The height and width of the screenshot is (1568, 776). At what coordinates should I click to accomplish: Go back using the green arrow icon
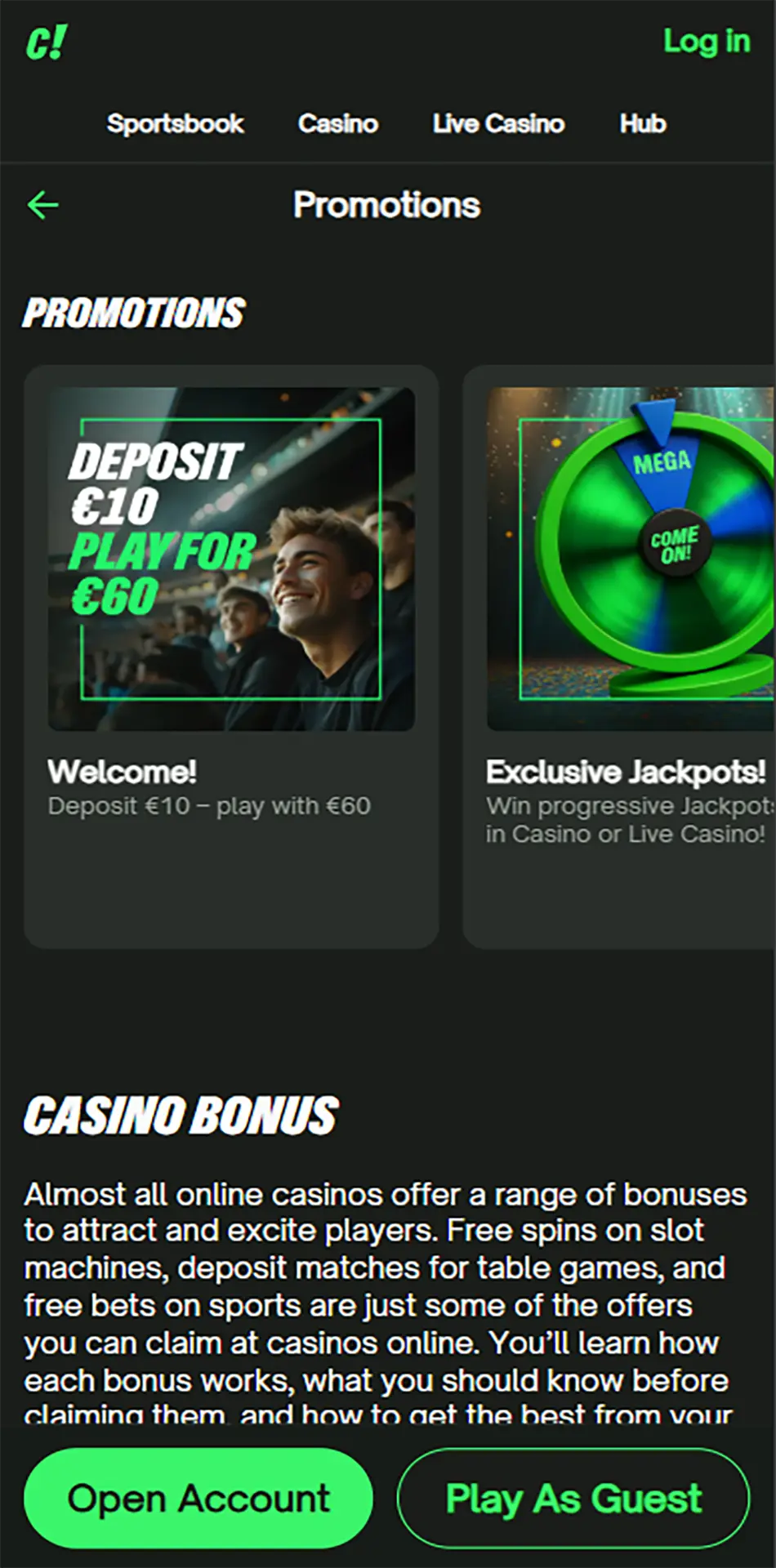pos(42,205)
